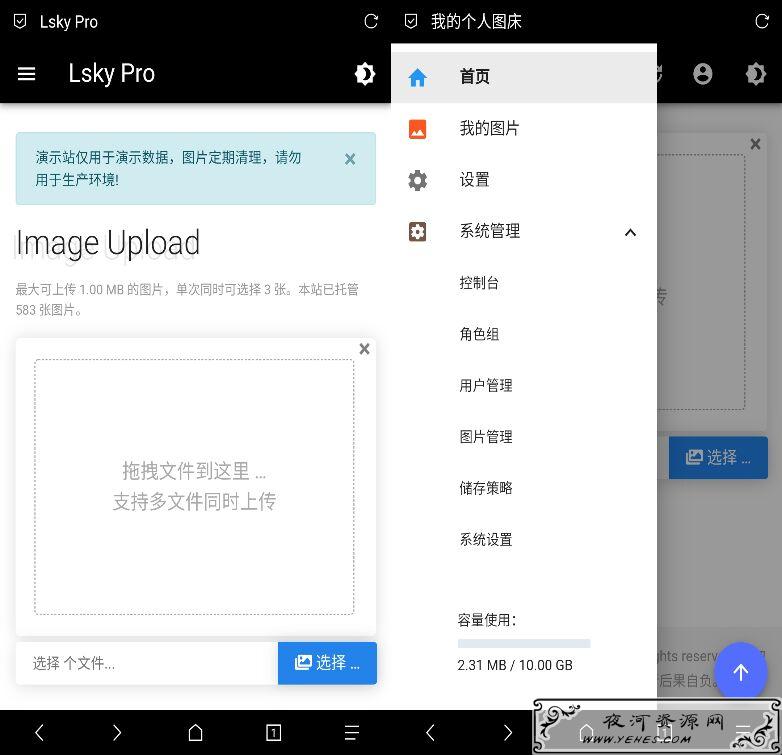Click the brown admin icon beside 系统管理
Image resolution: width=782 pixels, height=755 pixels.
pos(417,231)
